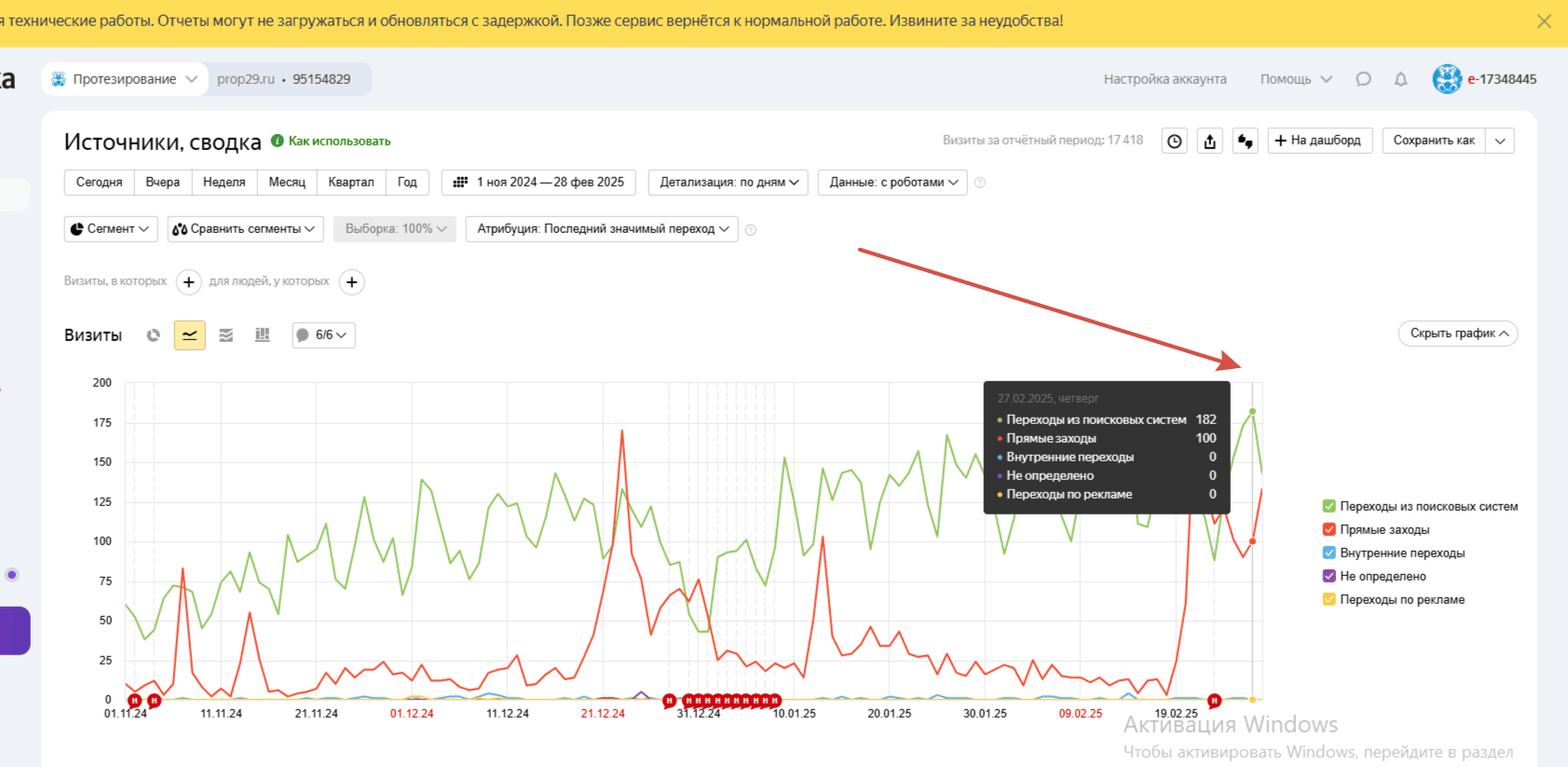This screenshot has width=1568, height=767.
Task: Select the Неделя period tab
Action: pyautogui.click(x=225, y=183)
